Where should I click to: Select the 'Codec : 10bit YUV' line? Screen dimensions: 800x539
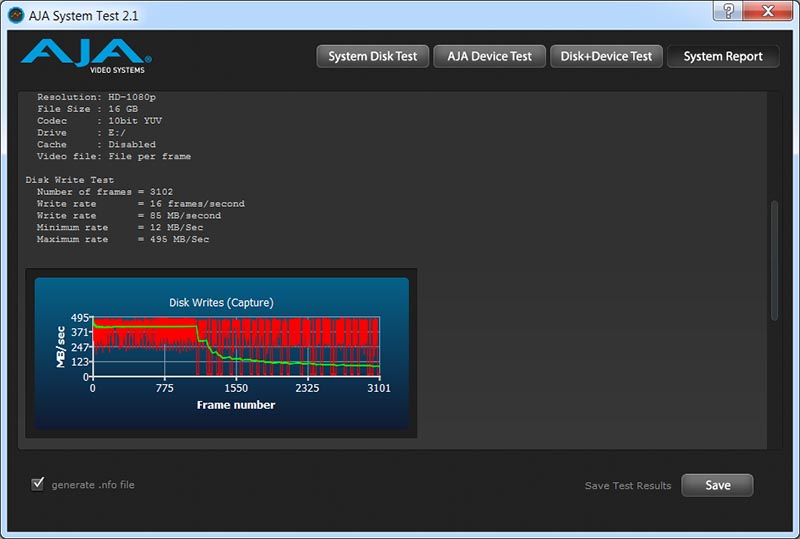click(x=99, y=120)
